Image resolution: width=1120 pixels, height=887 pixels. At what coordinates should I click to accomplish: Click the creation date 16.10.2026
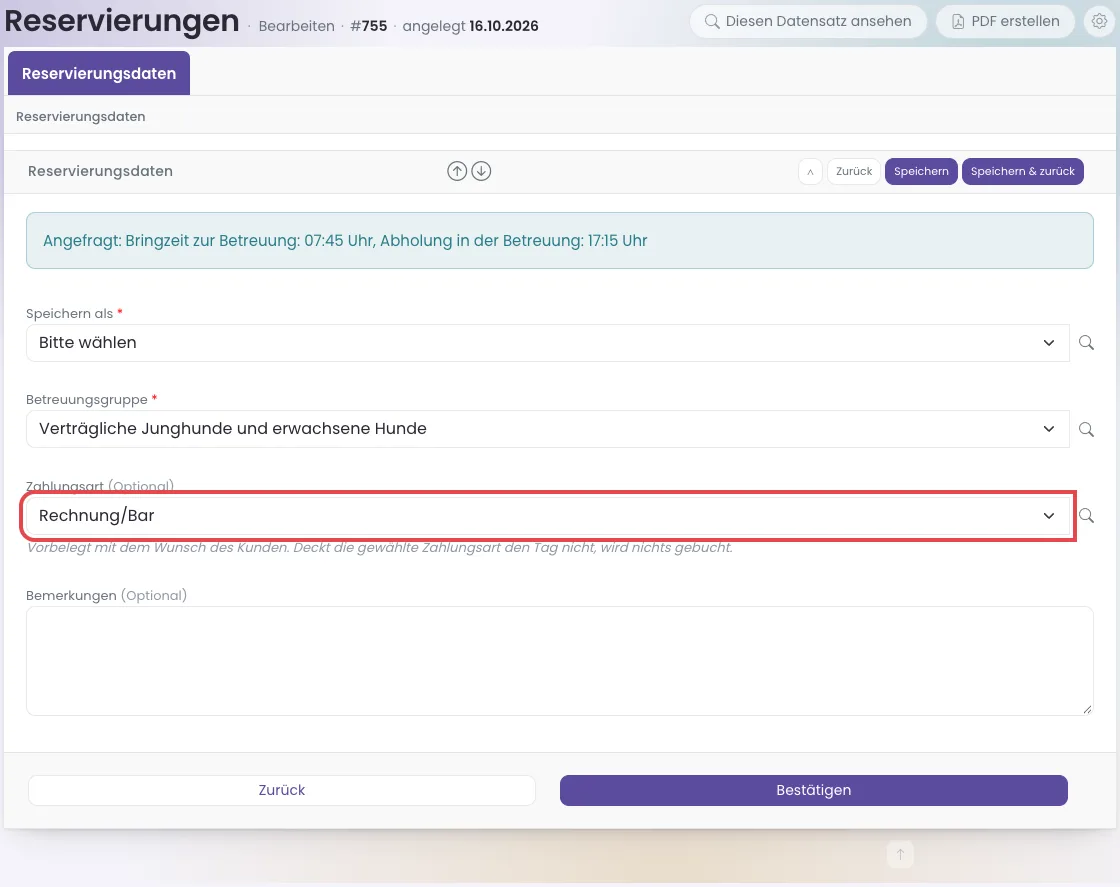(504, 26)
